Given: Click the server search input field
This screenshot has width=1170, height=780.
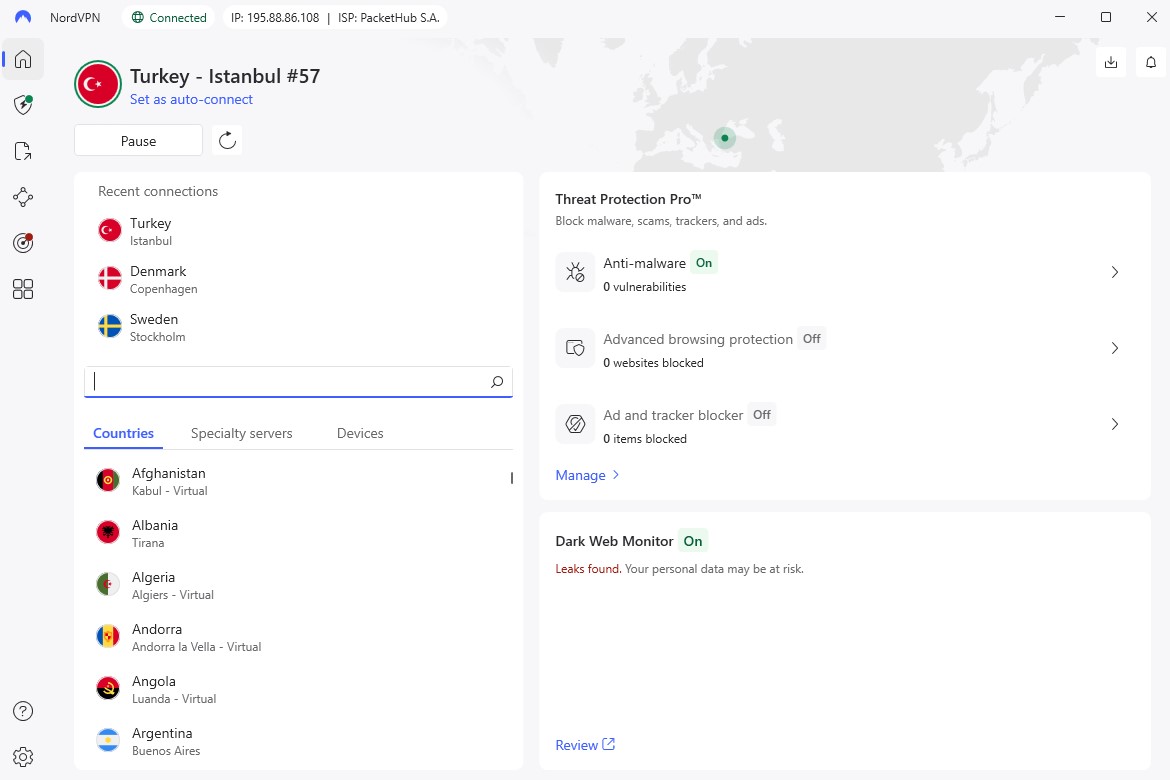Looking at the screenshot, I should 286,381.
